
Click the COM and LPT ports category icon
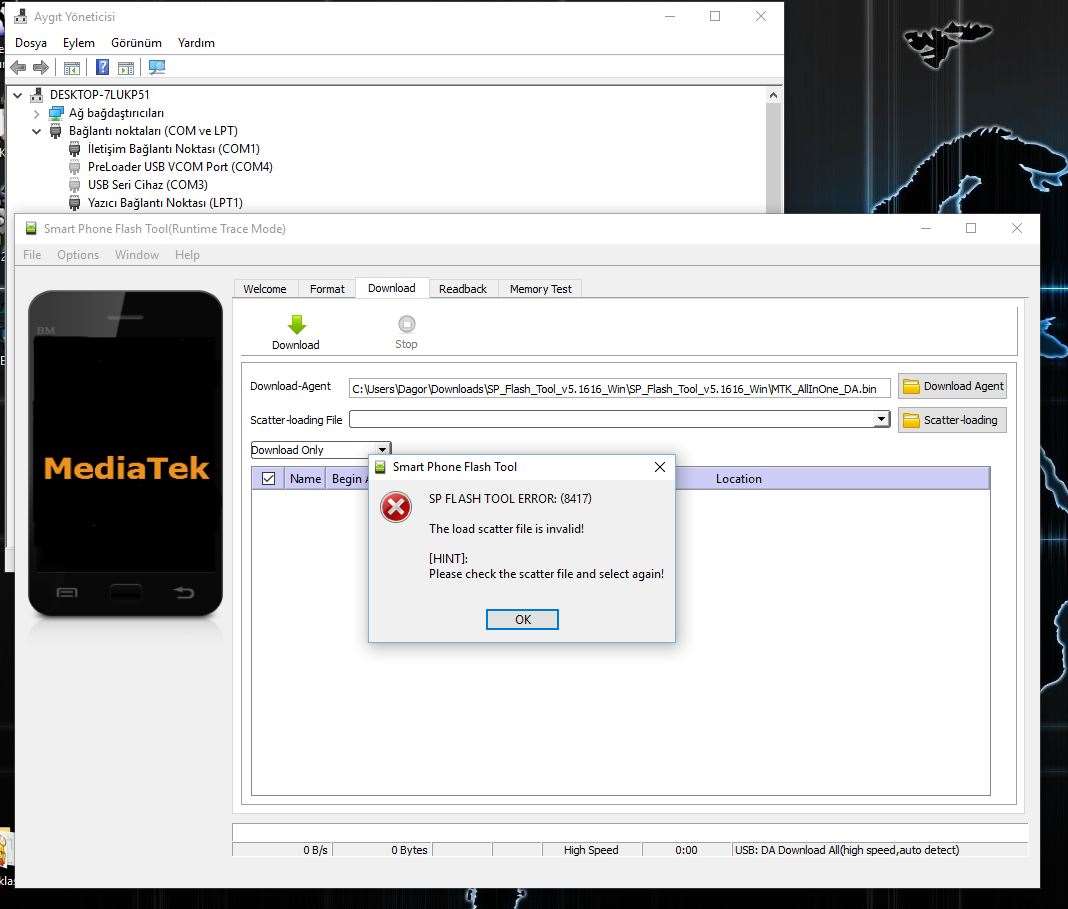[x=56, y=131]
